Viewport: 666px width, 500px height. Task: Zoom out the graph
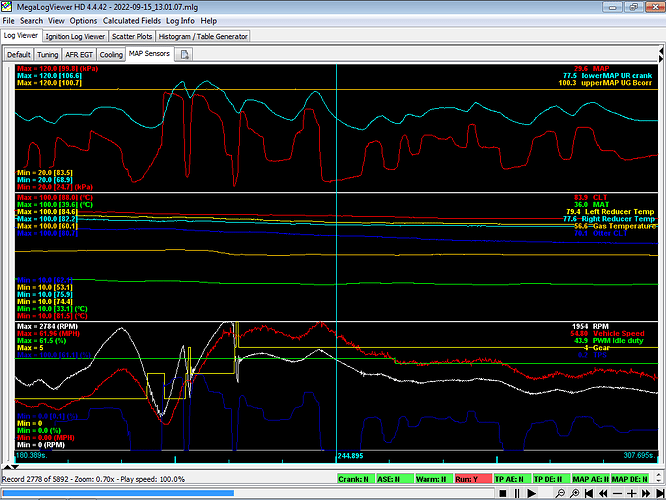point(561,493)
